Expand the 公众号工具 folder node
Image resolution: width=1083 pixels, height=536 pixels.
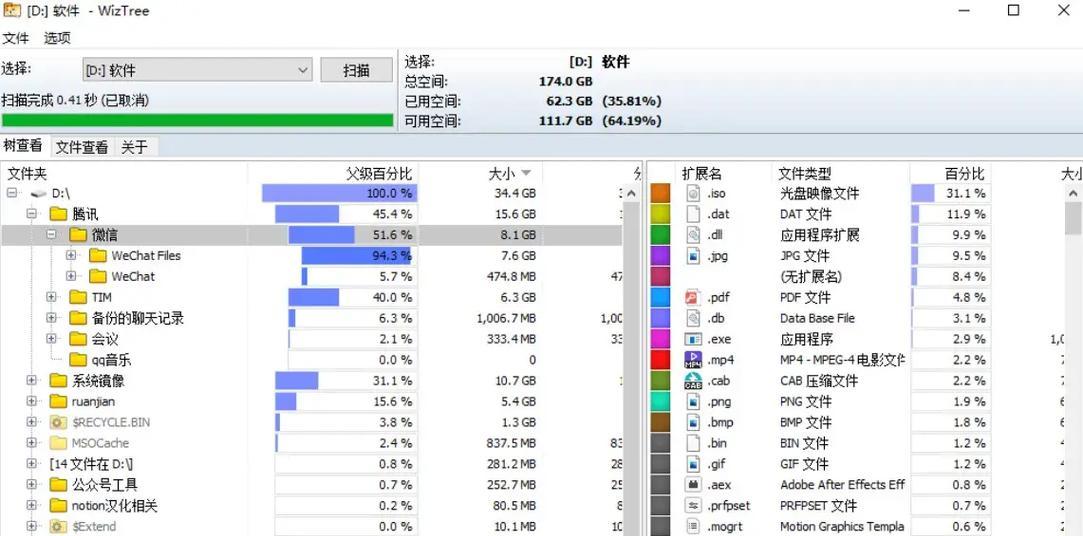point(31,485)
